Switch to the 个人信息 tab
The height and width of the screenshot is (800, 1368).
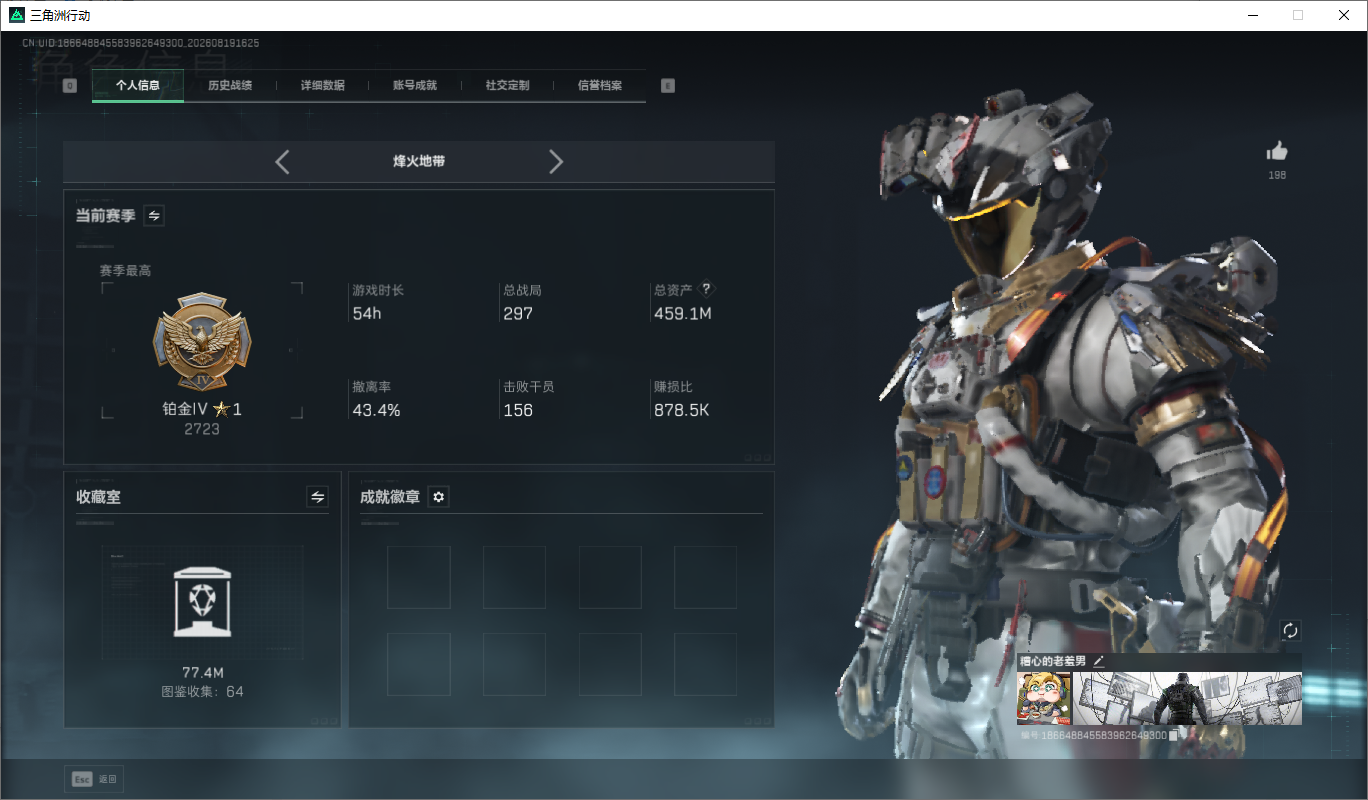[138, 86]
